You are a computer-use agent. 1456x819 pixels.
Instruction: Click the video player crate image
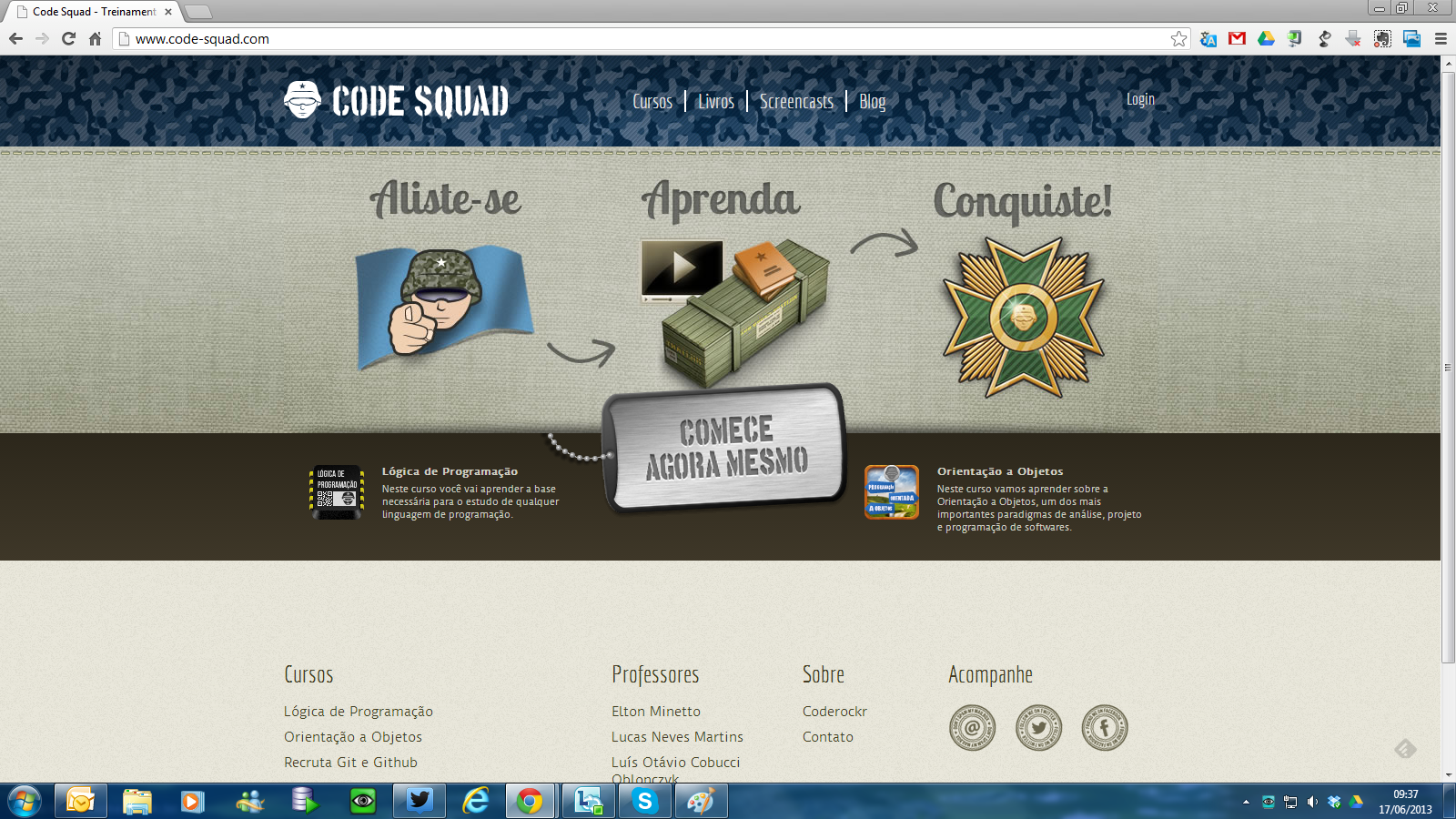pos(735,312)
